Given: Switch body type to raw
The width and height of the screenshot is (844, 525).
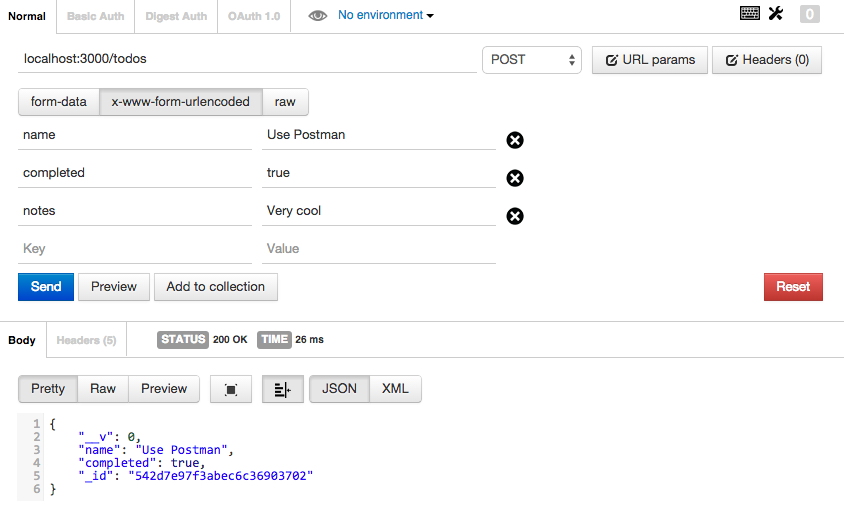Looking at the screenshot, I should tap(285, 102).
